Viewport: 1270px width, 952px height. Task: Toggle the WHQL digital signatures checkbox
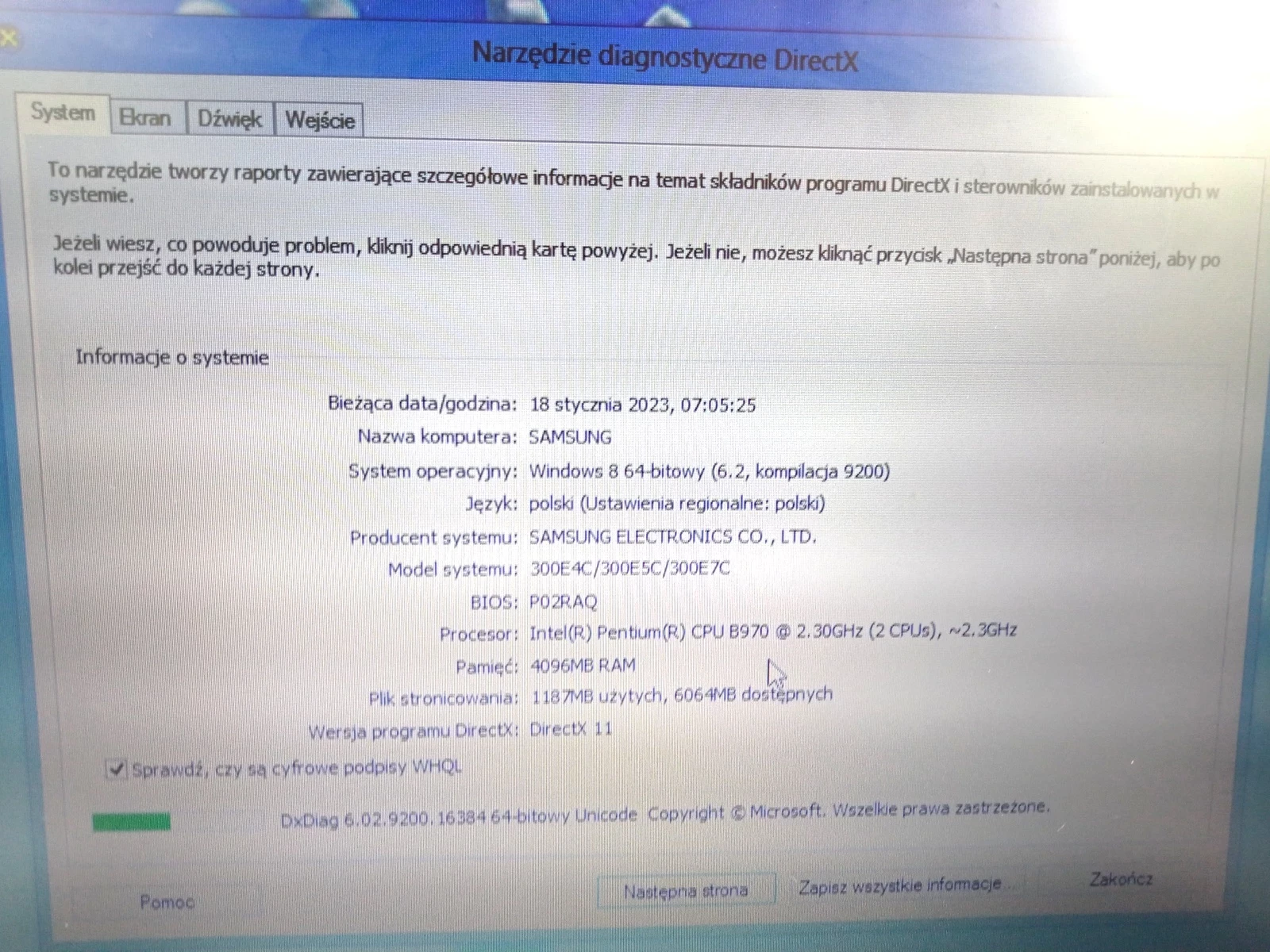(x=117, y=769)
